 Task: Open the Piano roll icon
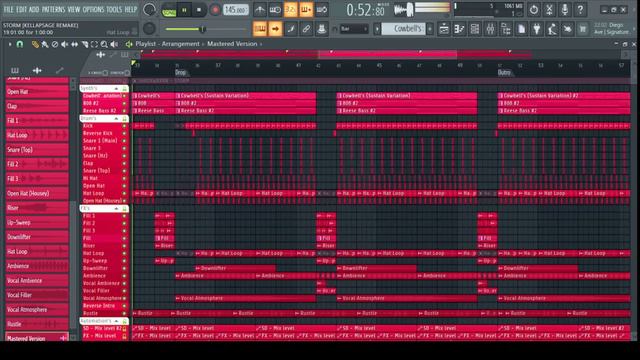460,29
